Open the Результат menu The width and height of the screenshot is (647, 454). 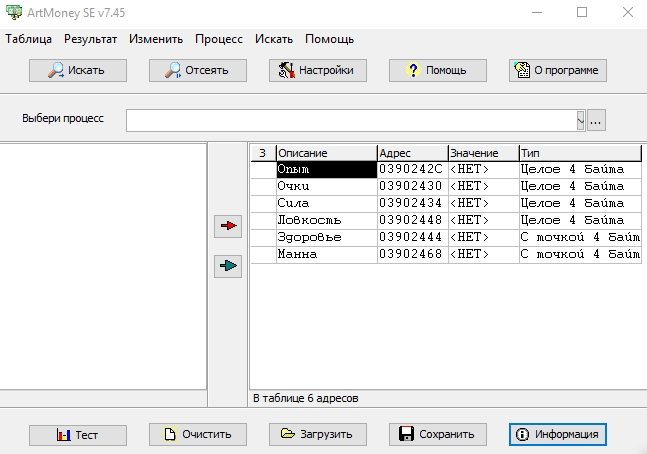[x=90, y=39]
